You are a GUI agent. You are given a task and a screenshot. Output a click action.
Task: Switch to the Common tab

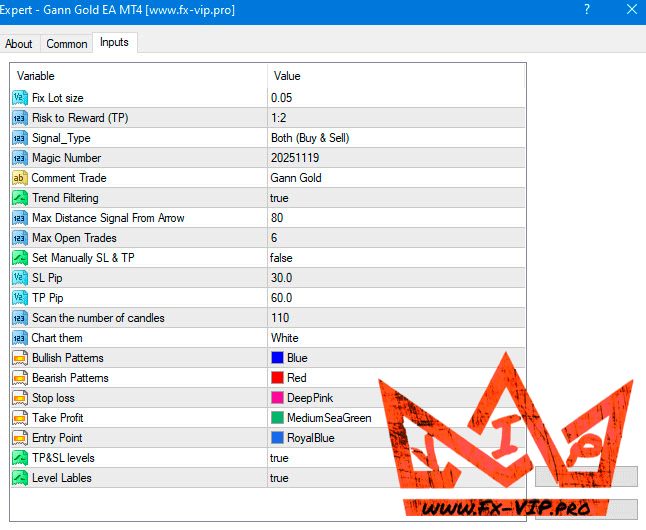click(67, 44)
